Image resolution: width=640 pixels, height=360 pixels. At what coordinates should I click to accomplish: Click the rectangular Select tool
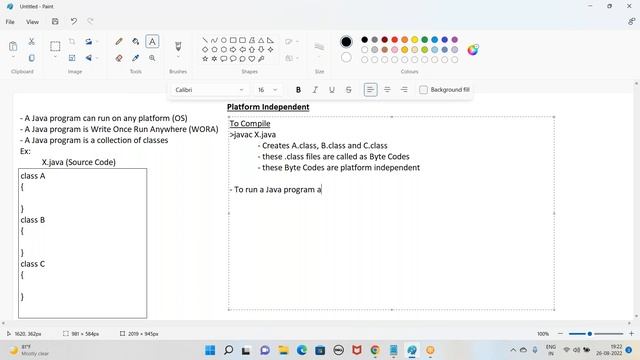[55, 46]
